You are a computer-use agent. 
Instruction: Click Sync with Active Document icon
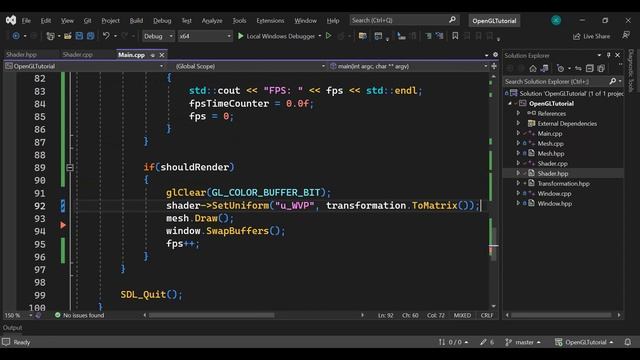(x=578, y=69)
